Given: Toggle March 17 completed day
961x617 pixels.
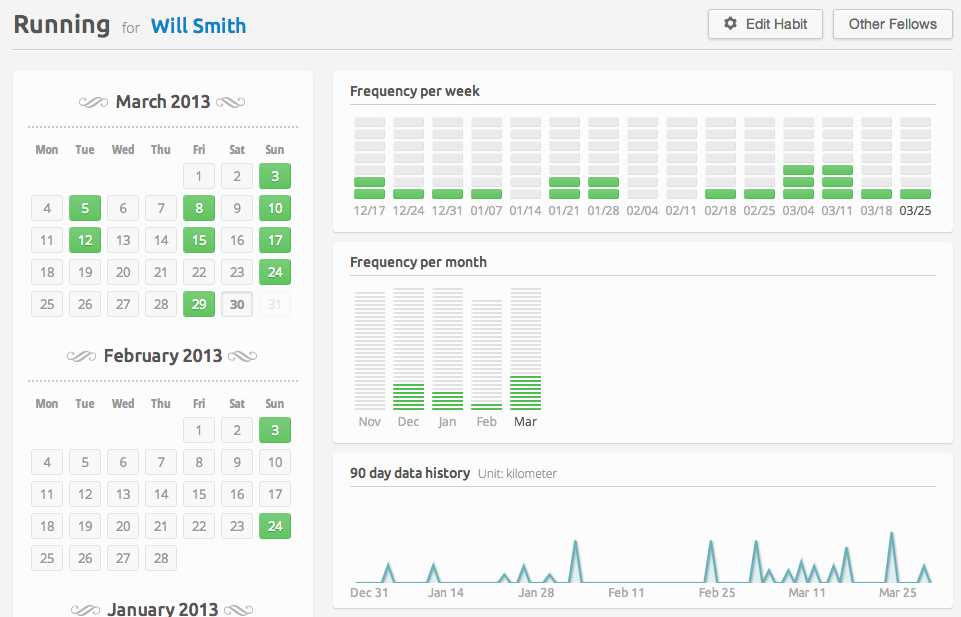Looking at the screenshot, I should [x=275, y=240].
